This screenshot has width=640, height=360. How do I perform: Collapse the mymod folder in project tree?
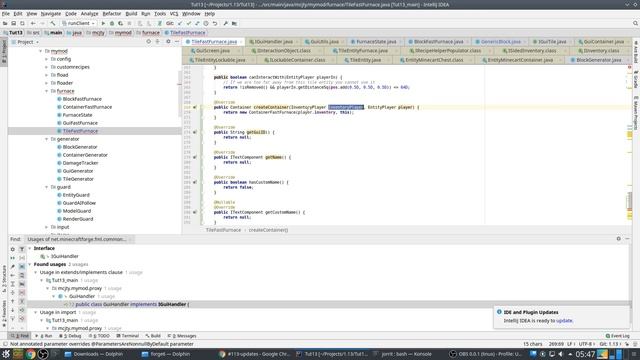pos(41,51)
